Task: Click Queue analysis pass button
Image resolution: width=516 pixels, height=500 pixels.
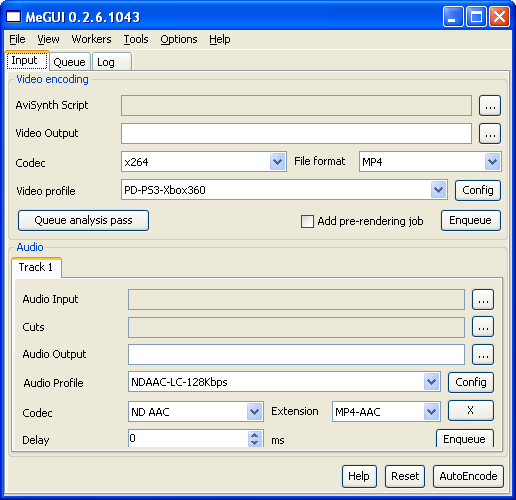Action: [x=83, y=220]
